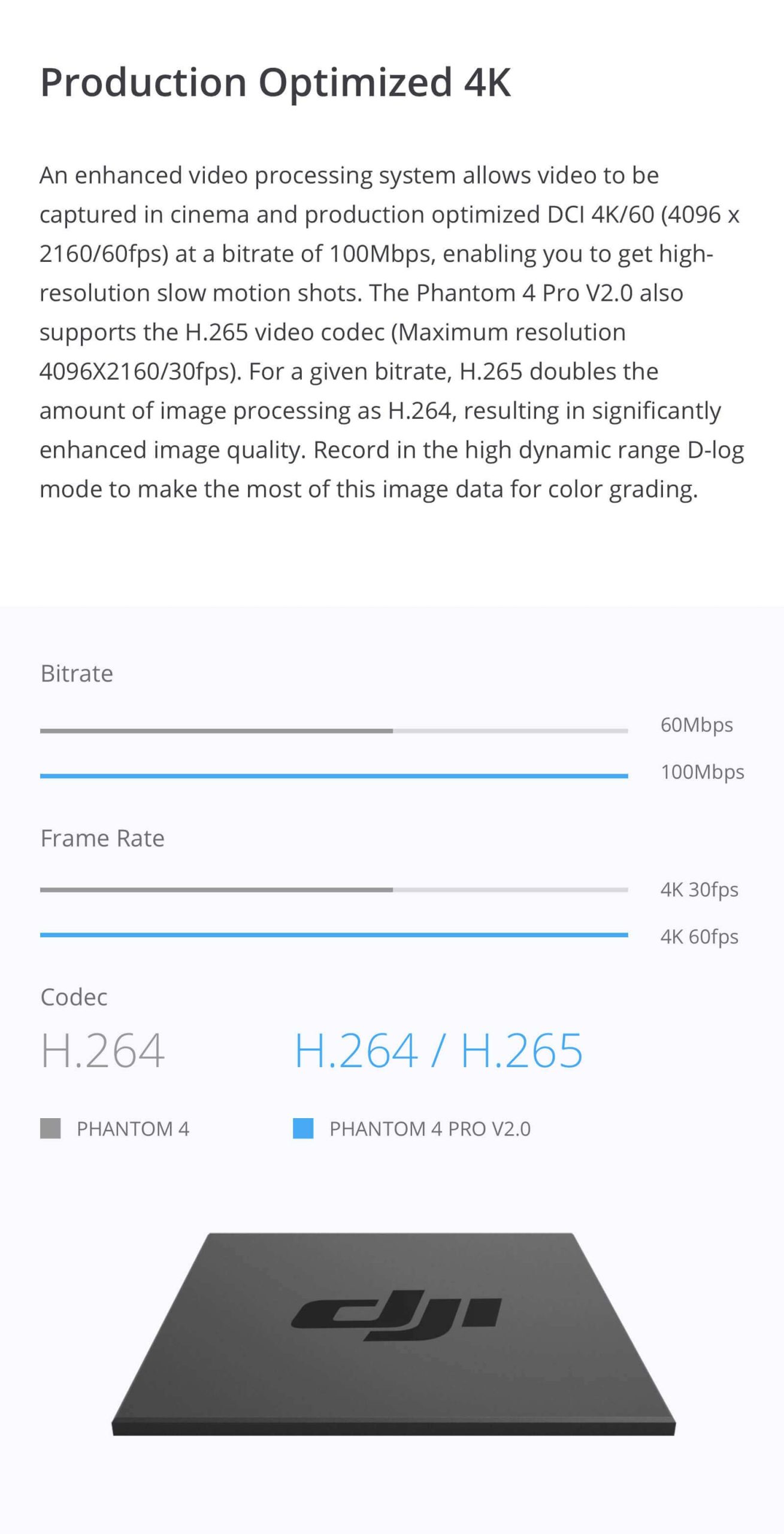Screen dimensions: 784x1534
Task: Click the blue 100Mbps bitrate bar
Action: point(334,776)
